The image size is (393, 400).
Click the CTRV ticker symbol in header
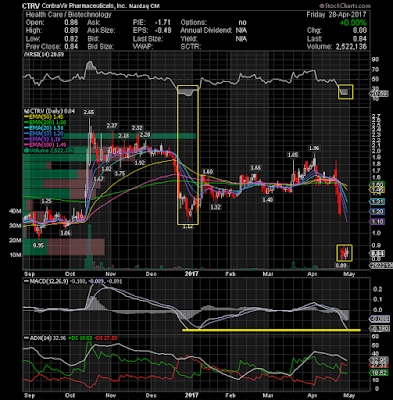(31, 6)
